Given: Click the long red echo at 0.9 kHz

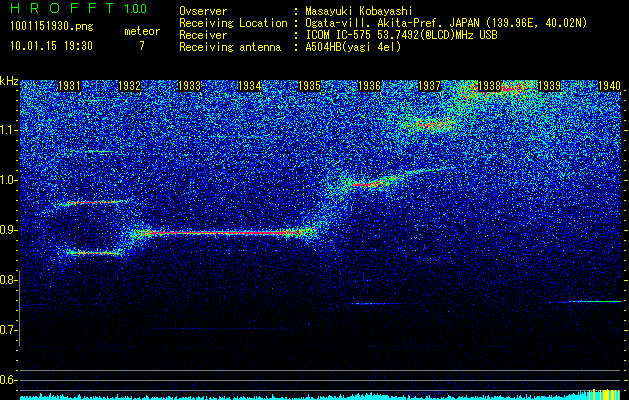Looking at the screenshot, I should pos(225,232).
